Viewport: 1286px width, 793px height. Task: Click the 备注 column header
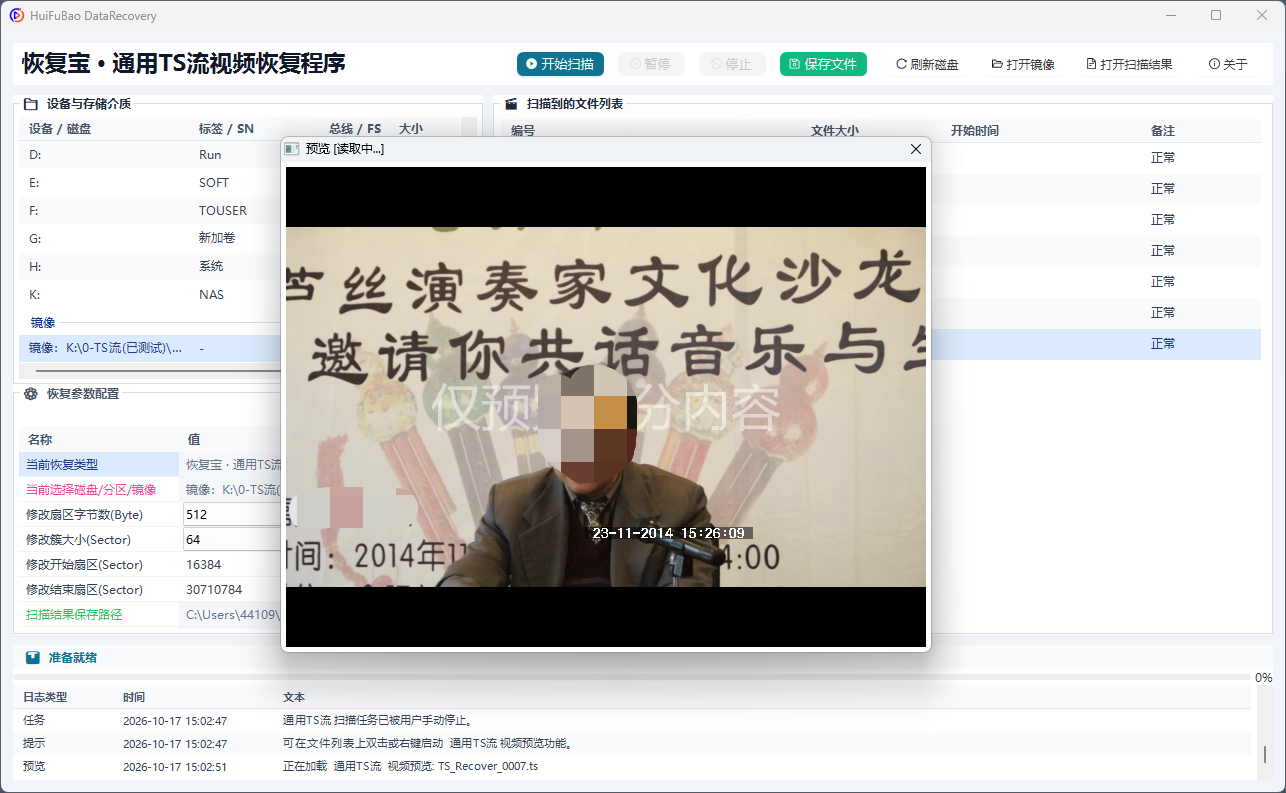click(x=1163, y=131)
